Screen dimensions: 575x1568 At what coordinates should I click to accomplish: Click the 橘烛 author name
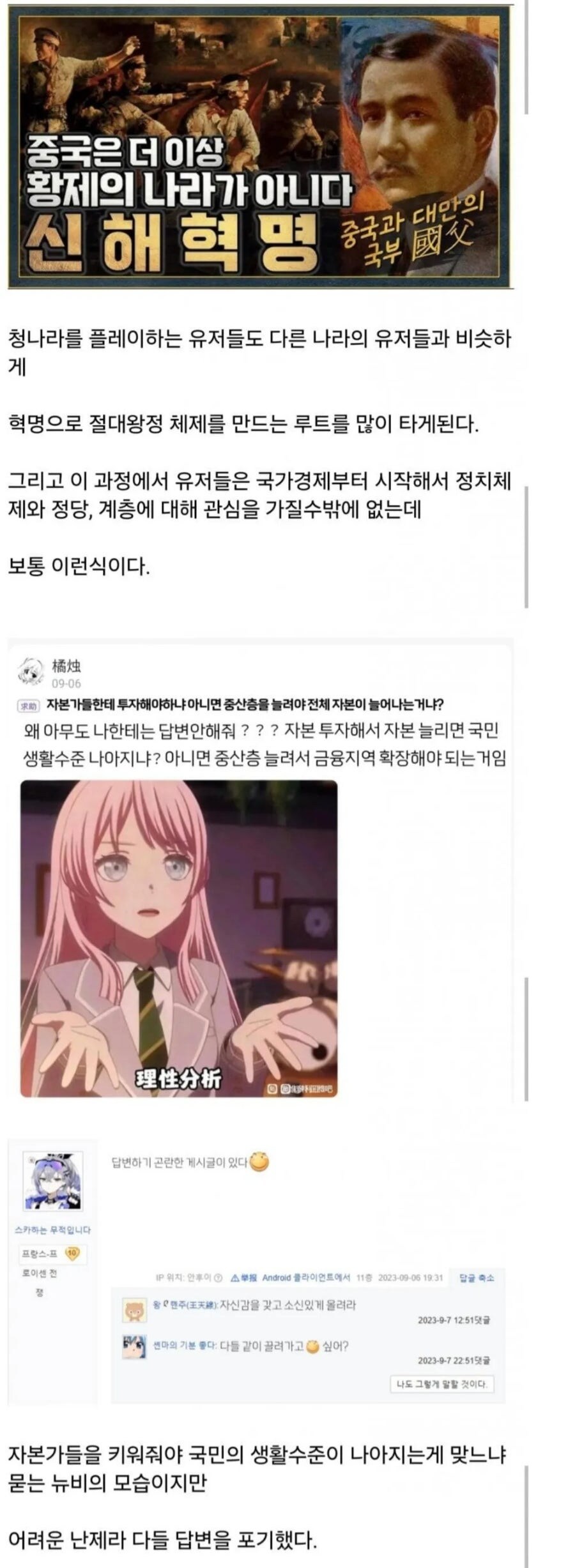coord(66,666)
